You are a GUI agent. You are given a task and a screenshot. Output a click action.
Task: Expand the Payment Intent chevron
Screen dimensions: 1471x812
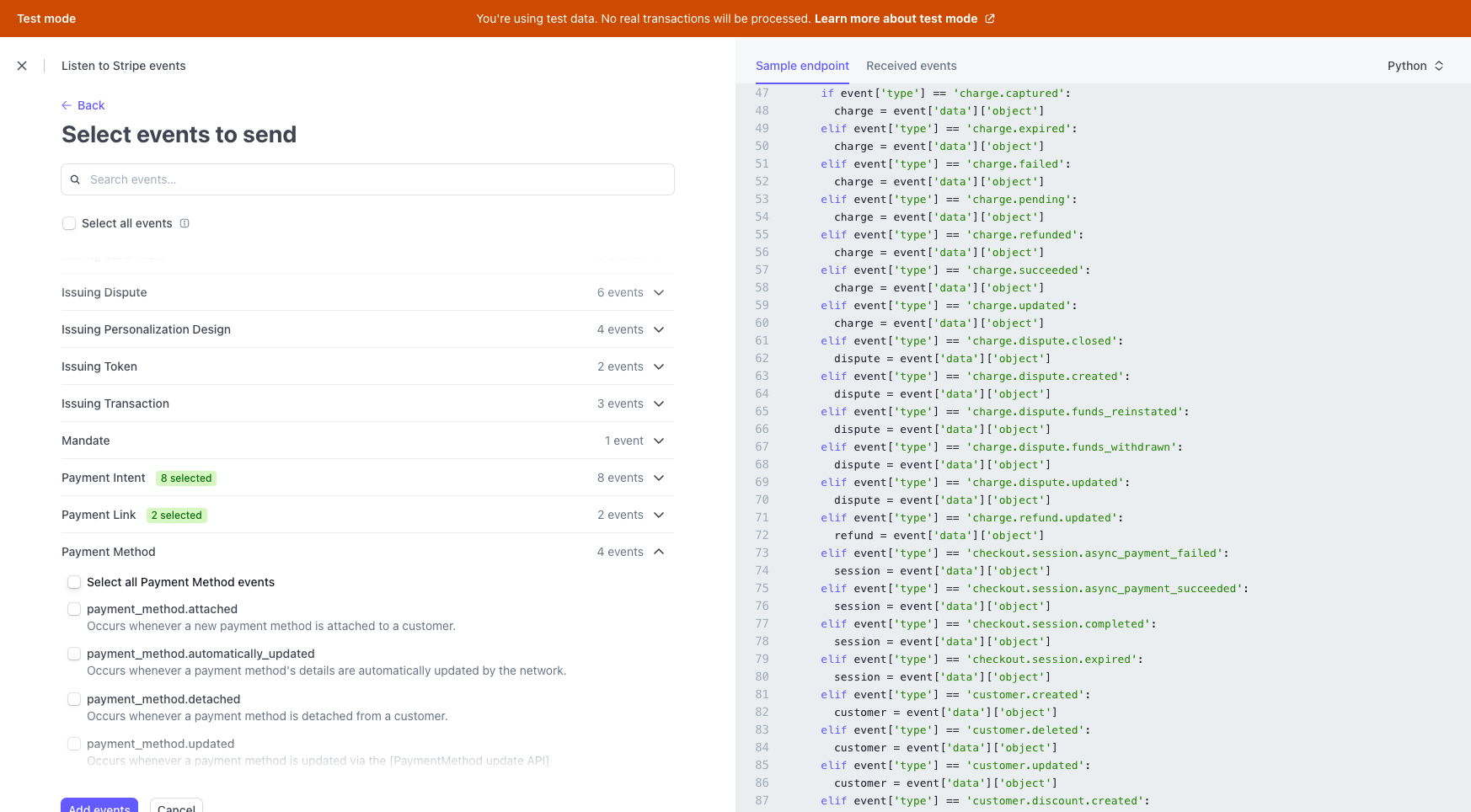[x=659, y=478]
